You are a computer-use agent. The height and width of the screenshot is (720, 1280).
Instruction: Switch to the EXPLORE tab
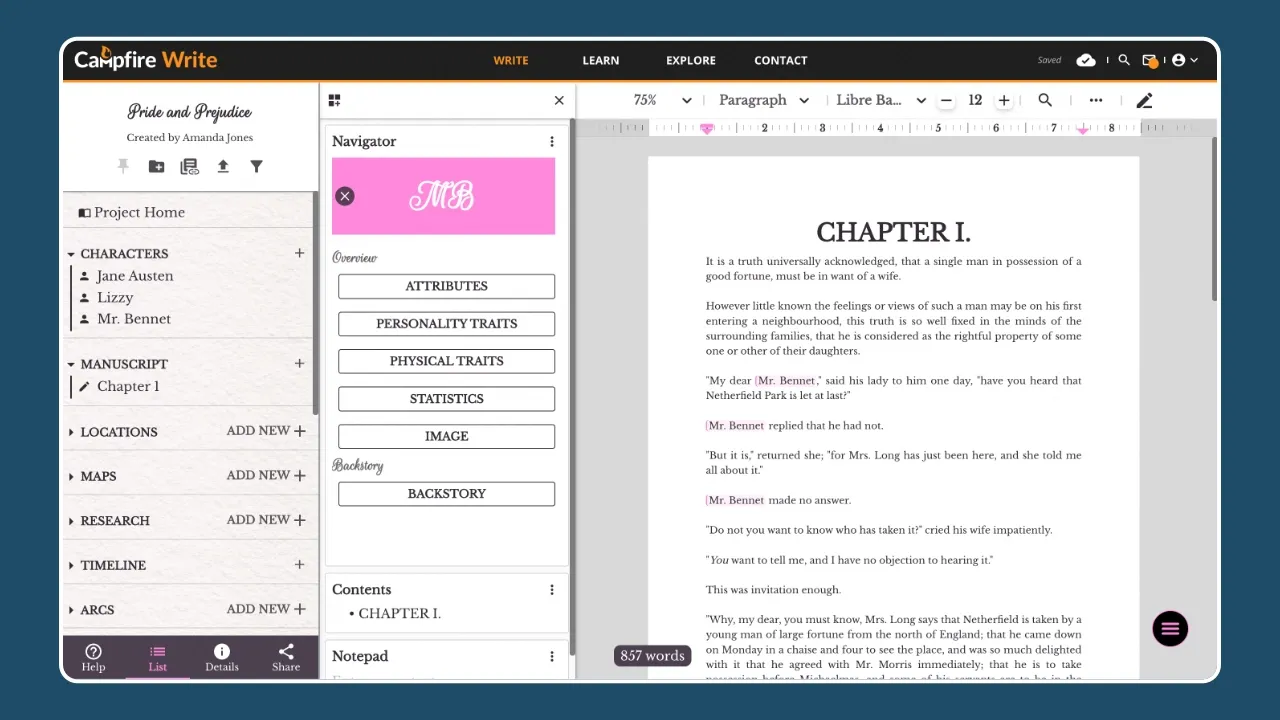[690, 60]
